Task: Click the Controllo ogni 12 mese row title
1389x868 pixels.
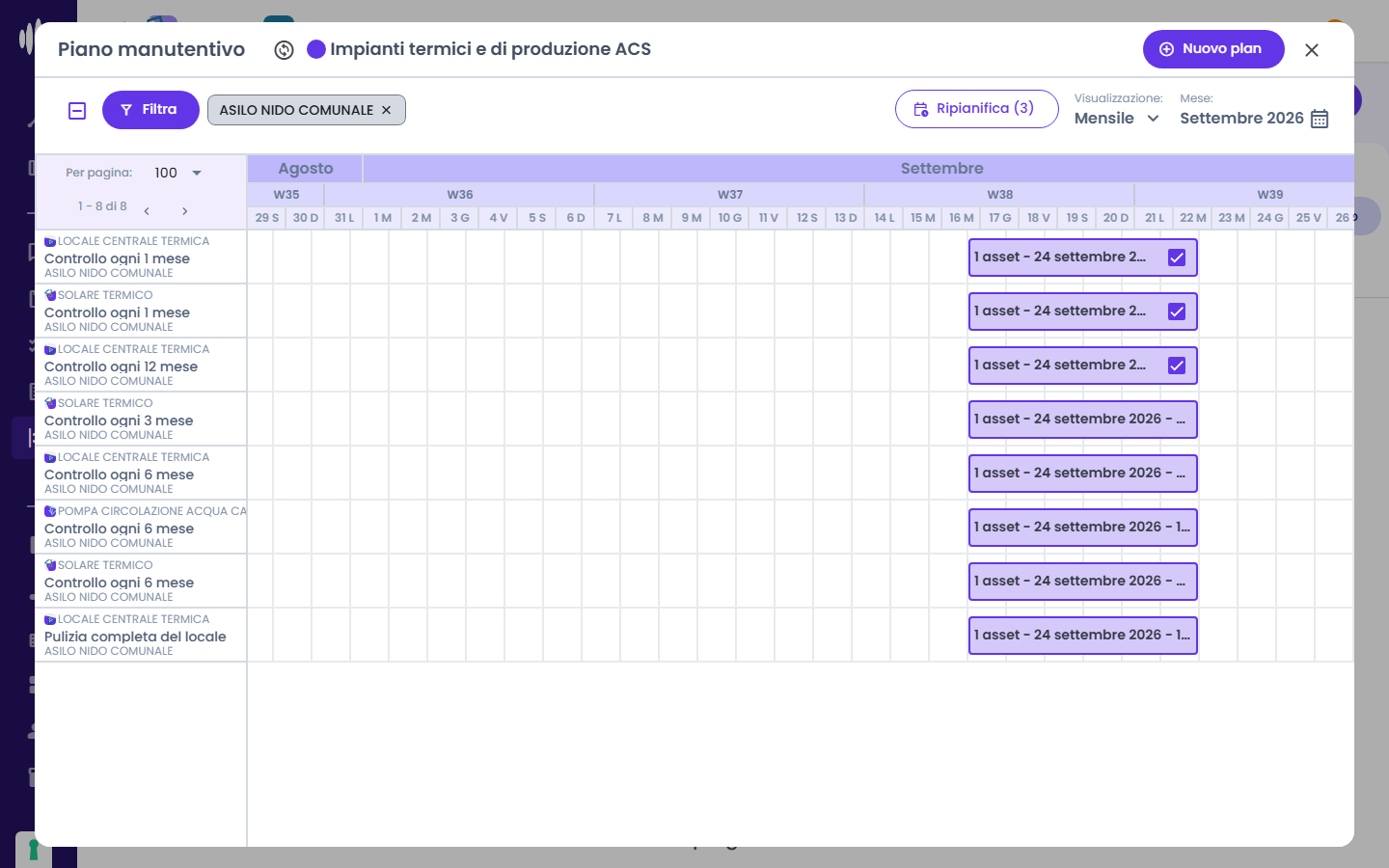Action: 121,366
